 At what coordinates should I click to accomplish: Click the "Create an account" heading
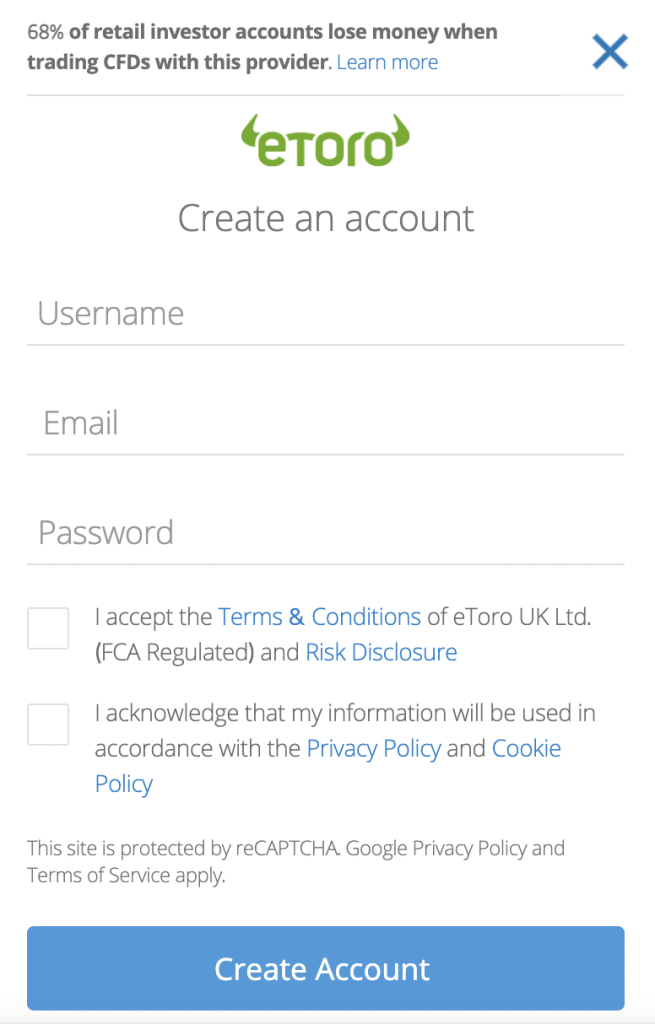click(x=326, y=218)
